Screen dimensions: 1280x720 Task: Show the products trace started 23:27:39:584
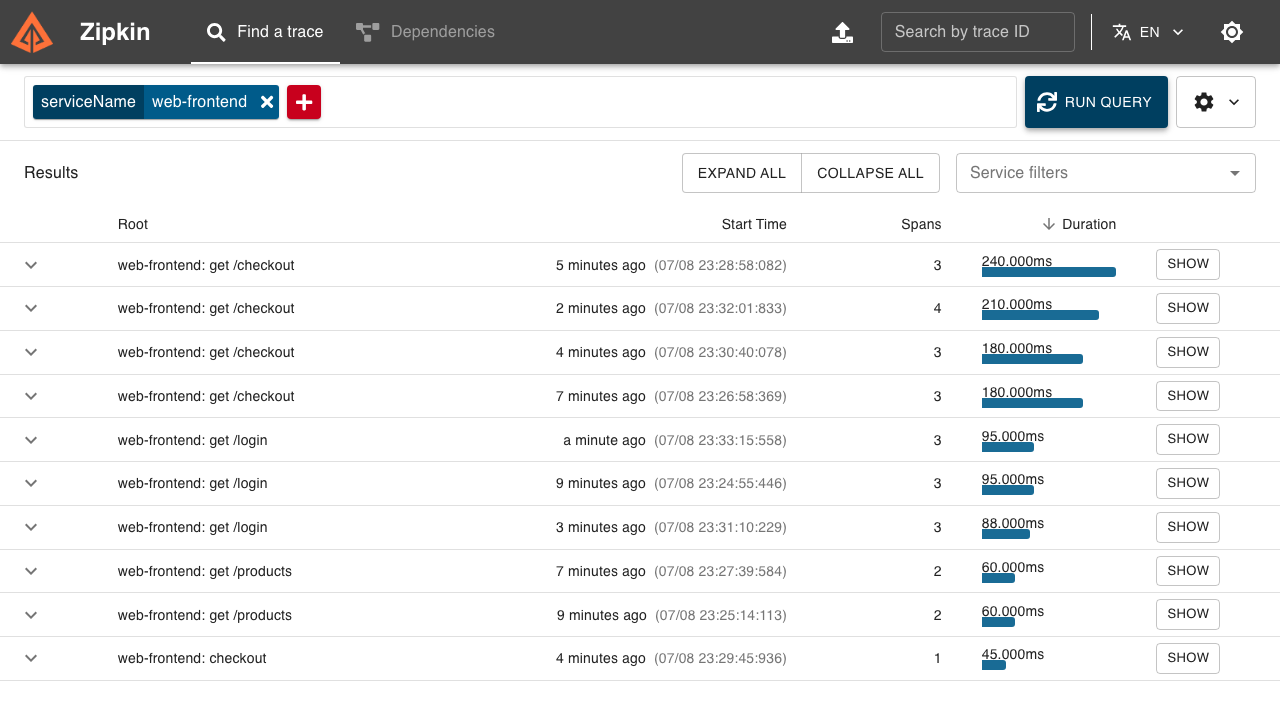point(1188,570)
